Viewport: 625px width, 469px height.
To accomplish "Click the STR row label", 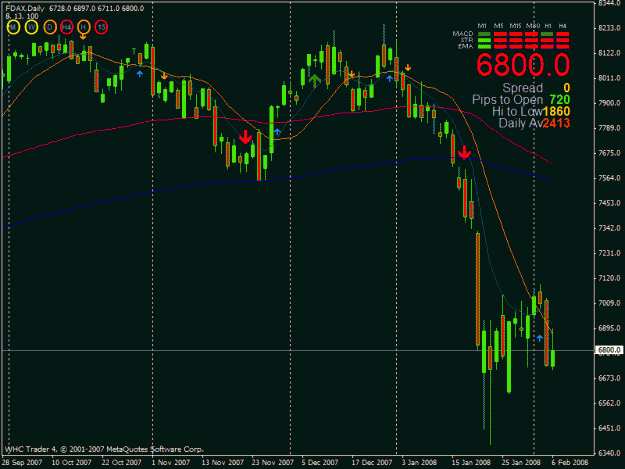I will point(467,40).
